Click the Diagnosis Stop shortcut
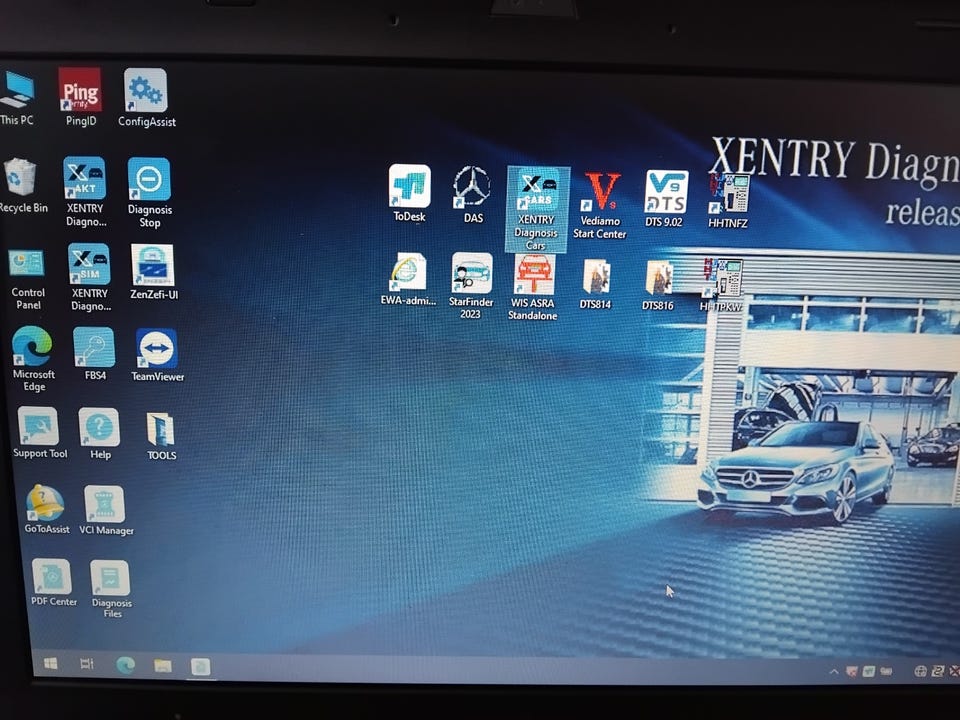 [149, 193]
